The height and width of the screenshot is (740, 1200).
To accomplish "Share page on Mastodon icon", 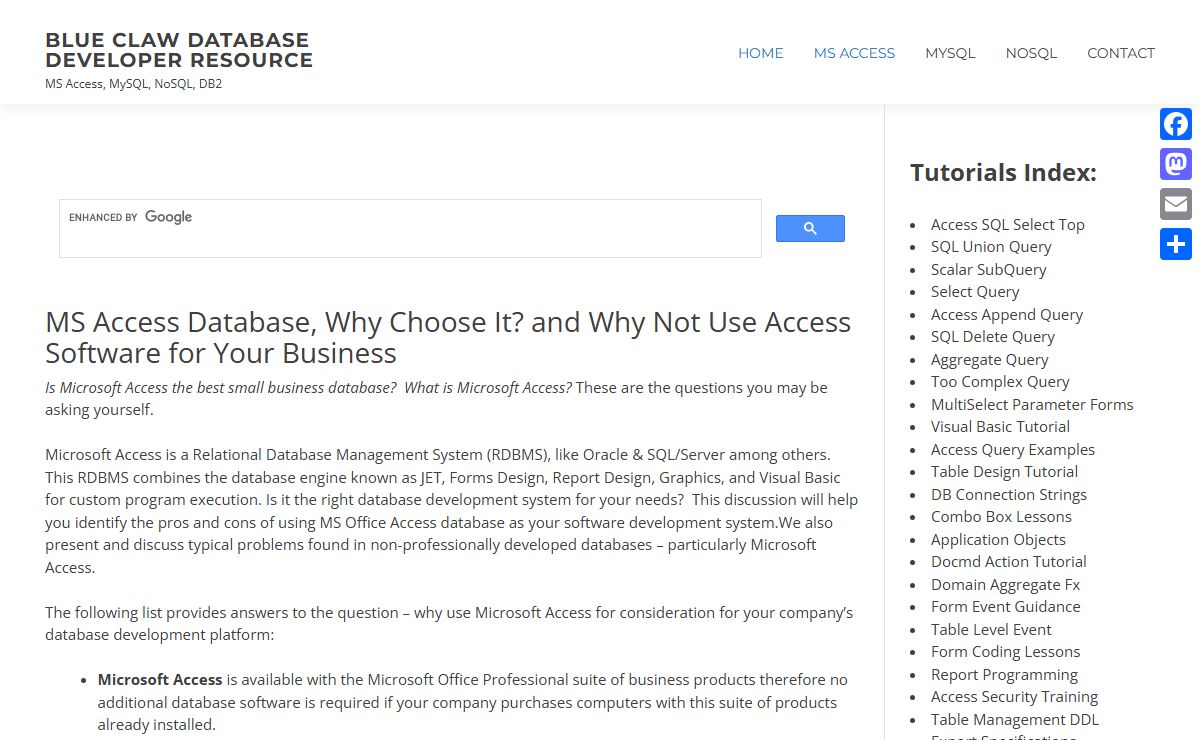I will 1176,164.
